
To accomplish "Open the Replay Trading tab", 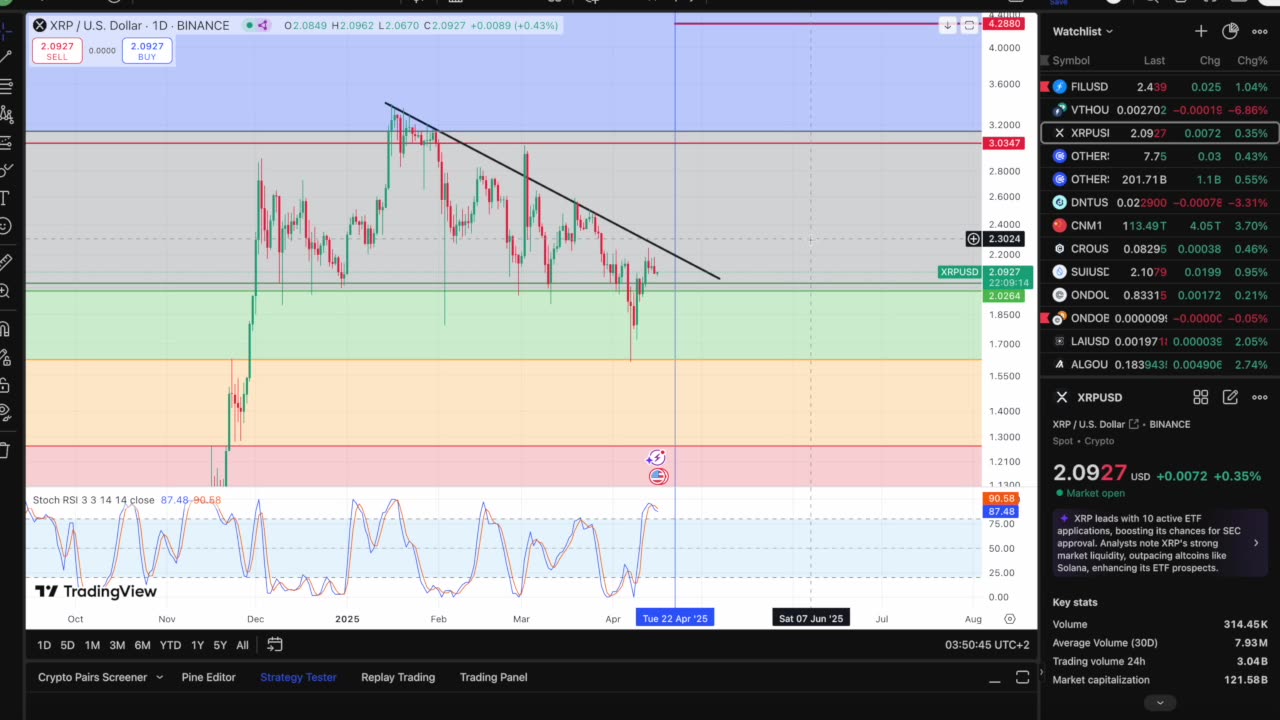I will click(x=398, y=677).
